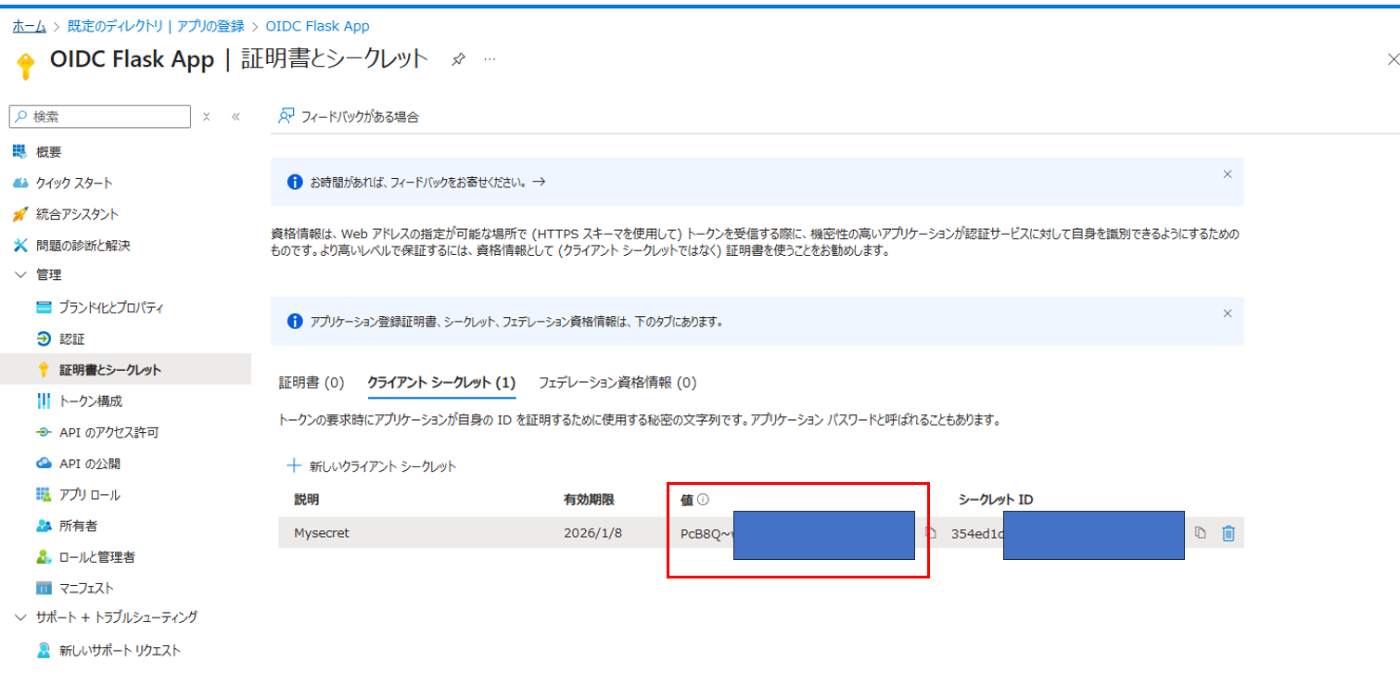Delete Mysecret with the trash icon
The width and height of the screenshot is (1400, 674).
(1228, 533)
